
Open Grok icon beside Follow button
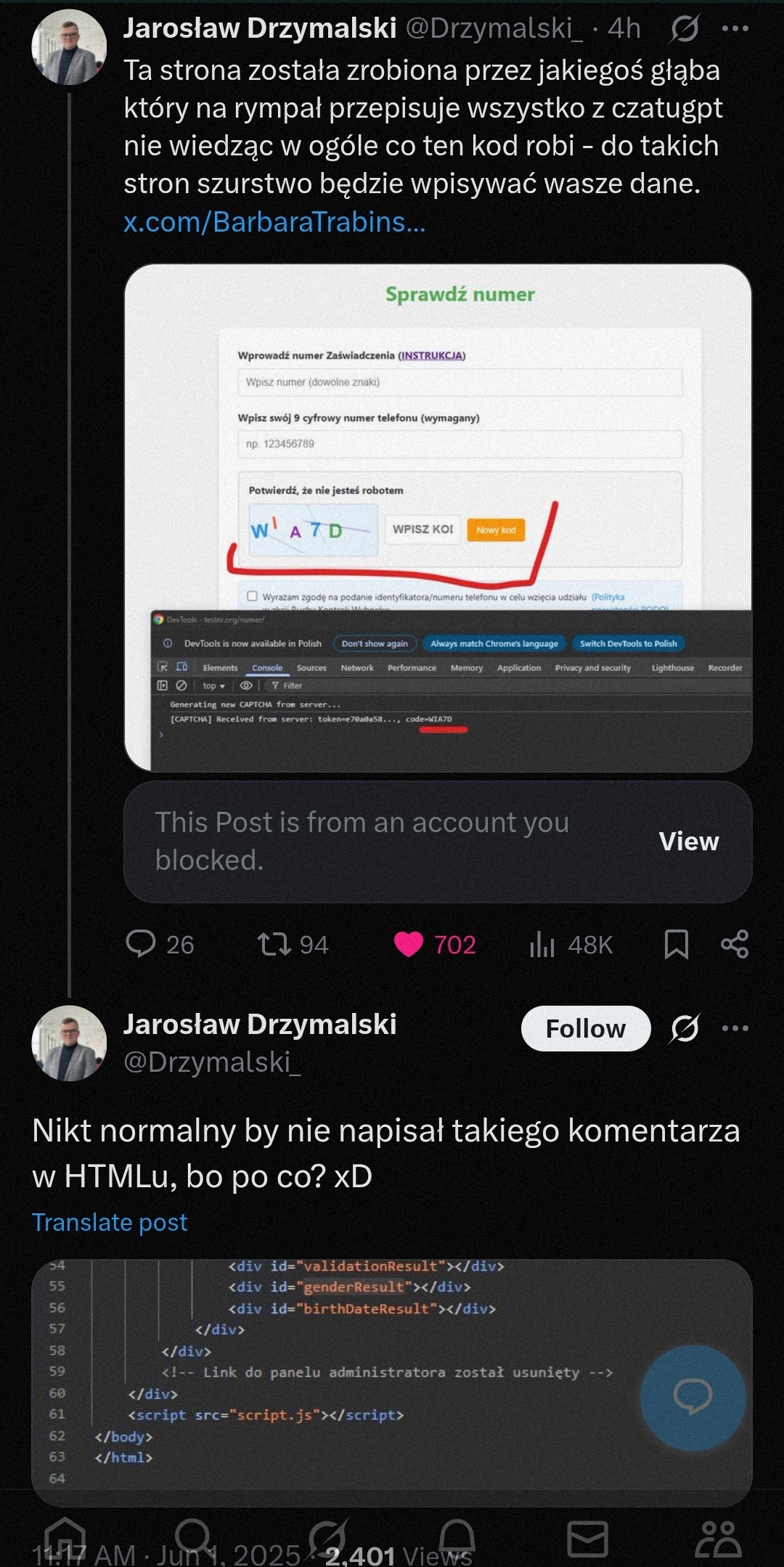click(685, 1028)
